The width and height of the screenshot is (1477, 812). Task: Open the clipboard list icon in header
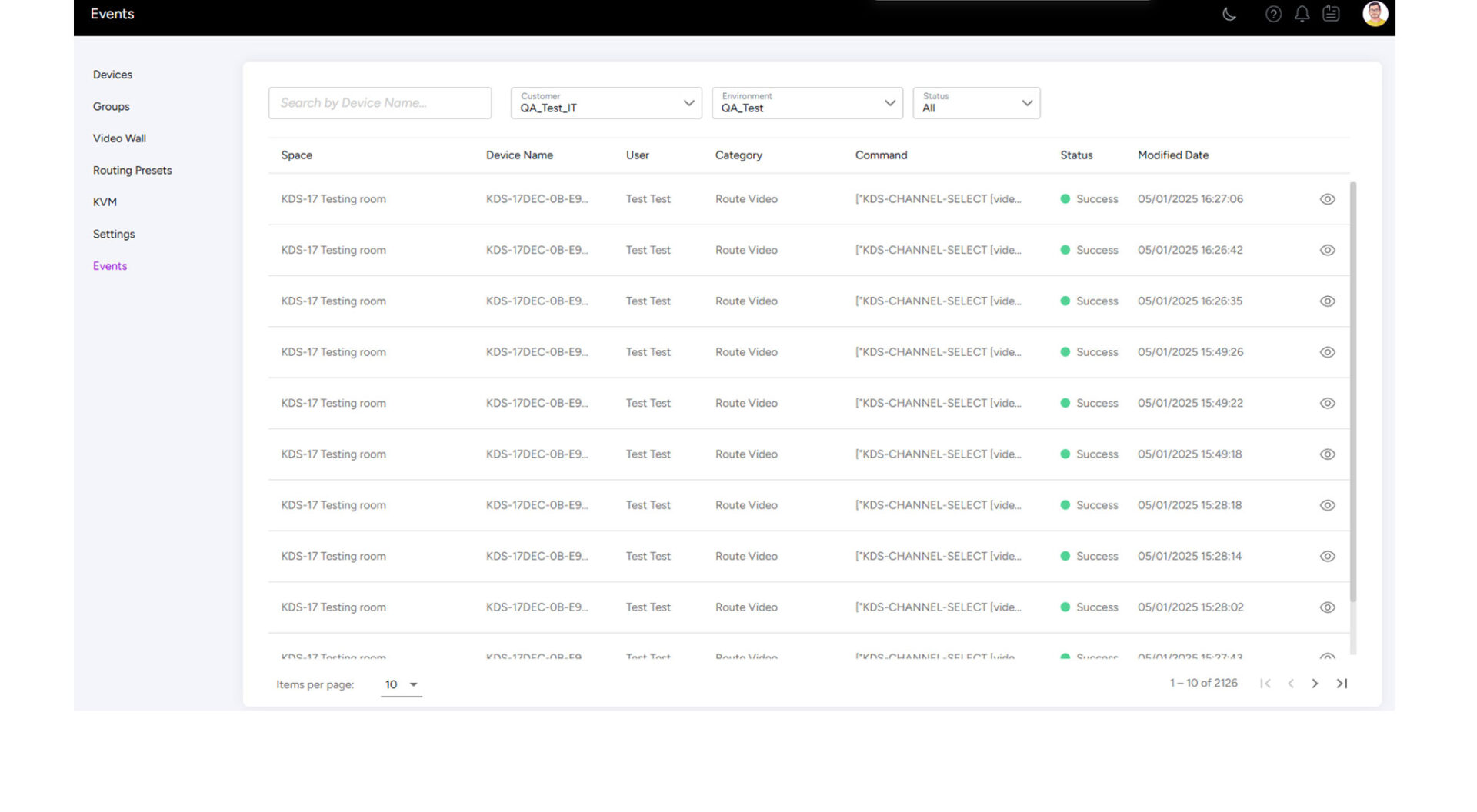pos(1331,14)
